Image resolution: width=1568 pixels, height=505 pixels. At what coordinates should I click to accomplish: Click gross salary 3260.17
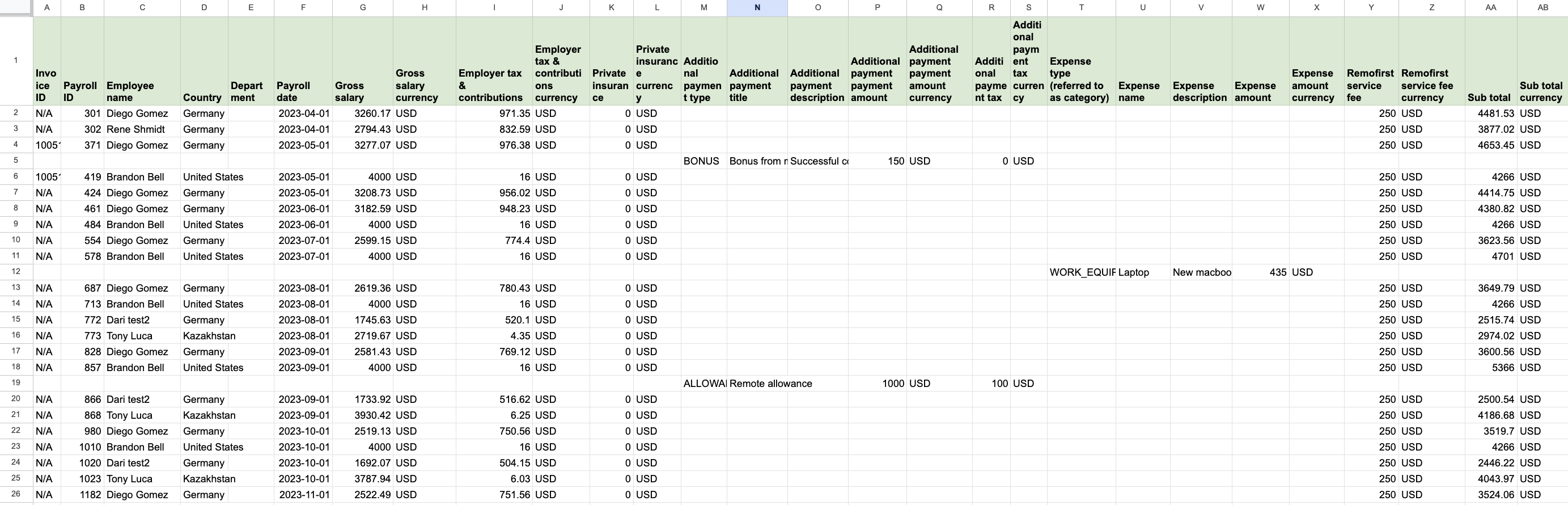pos(363,113)
